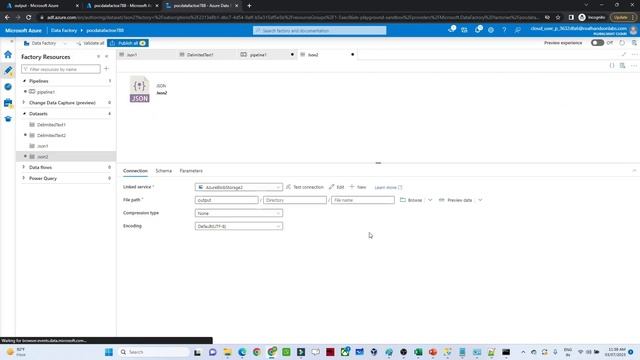Viewport: 640px width, 360px height.
Task: Click the File name path field
Action: point(363,200)
